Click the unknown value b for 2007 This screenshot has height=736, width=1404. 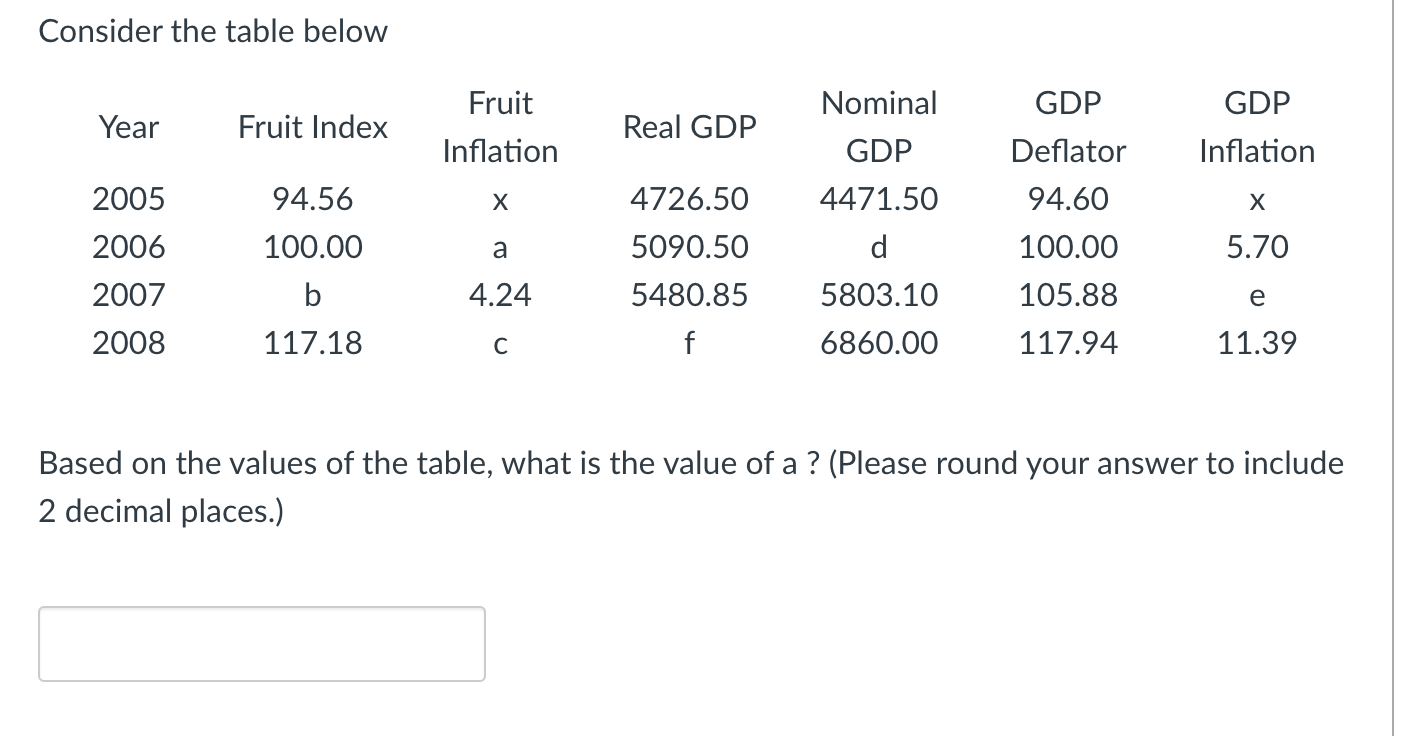coord(312,295)
